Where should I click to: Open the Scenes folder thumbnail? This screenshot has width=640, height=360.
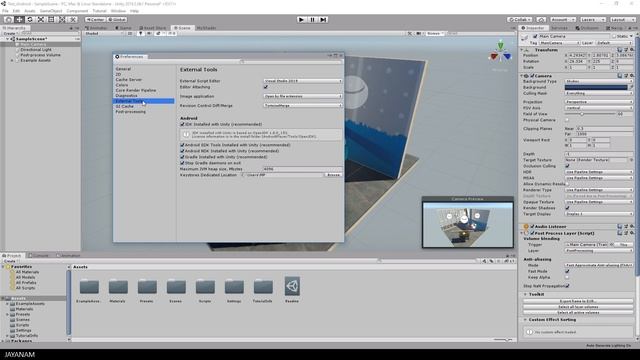click(176, 287)
